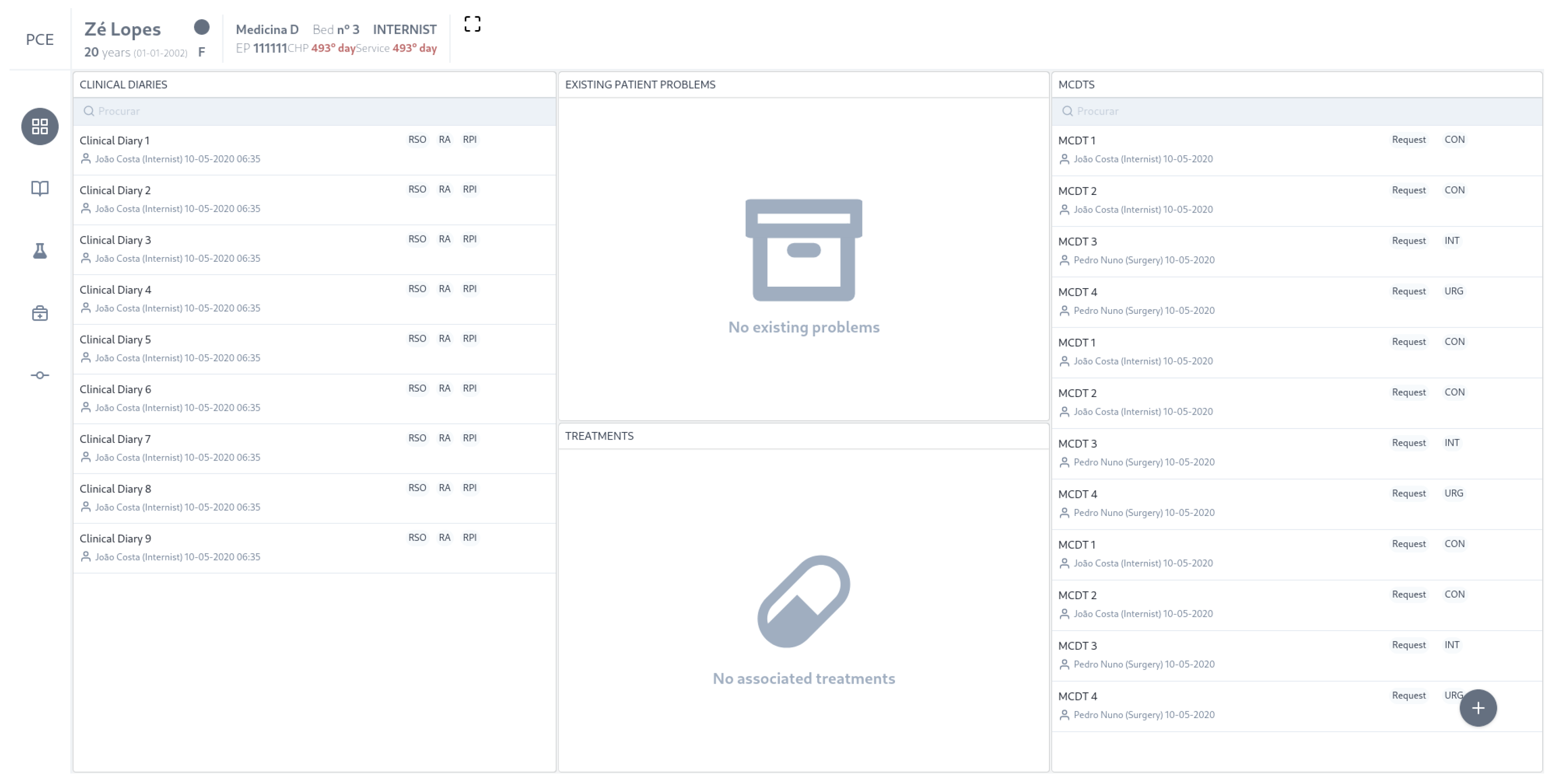The width and height of the screenshot is (1558, 784).
Task: Open the lab flask icon in sidebar
Action: click(x=40, y=251)
